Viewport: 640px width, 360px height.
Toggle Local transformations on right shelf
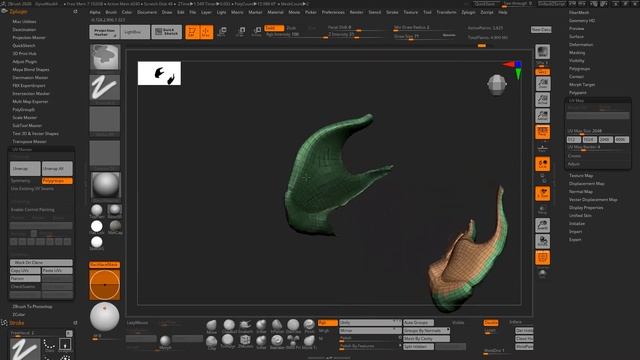click(542, 164)
